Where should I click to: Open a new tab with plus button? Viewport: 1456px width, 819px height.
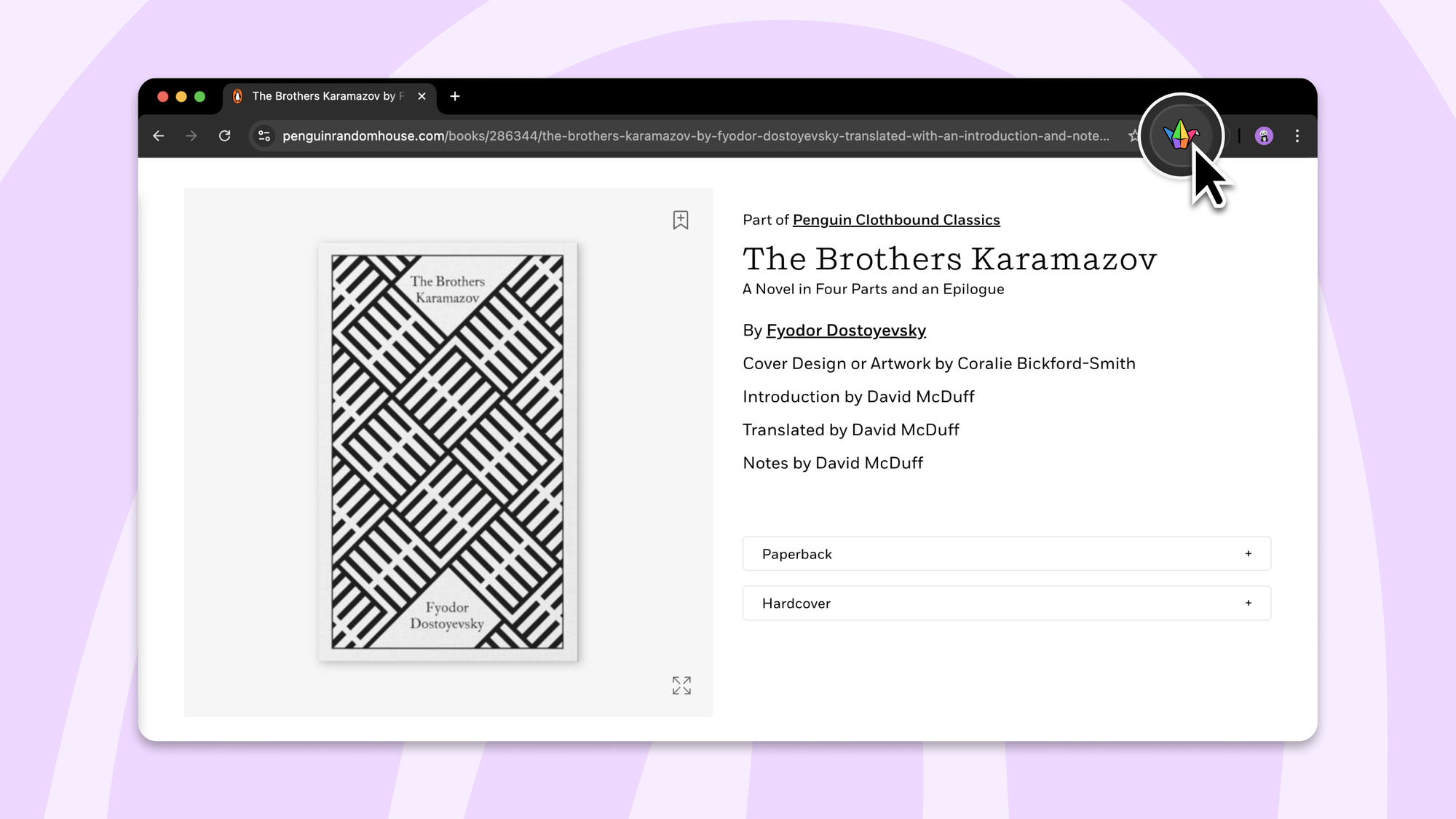point(455,96)
